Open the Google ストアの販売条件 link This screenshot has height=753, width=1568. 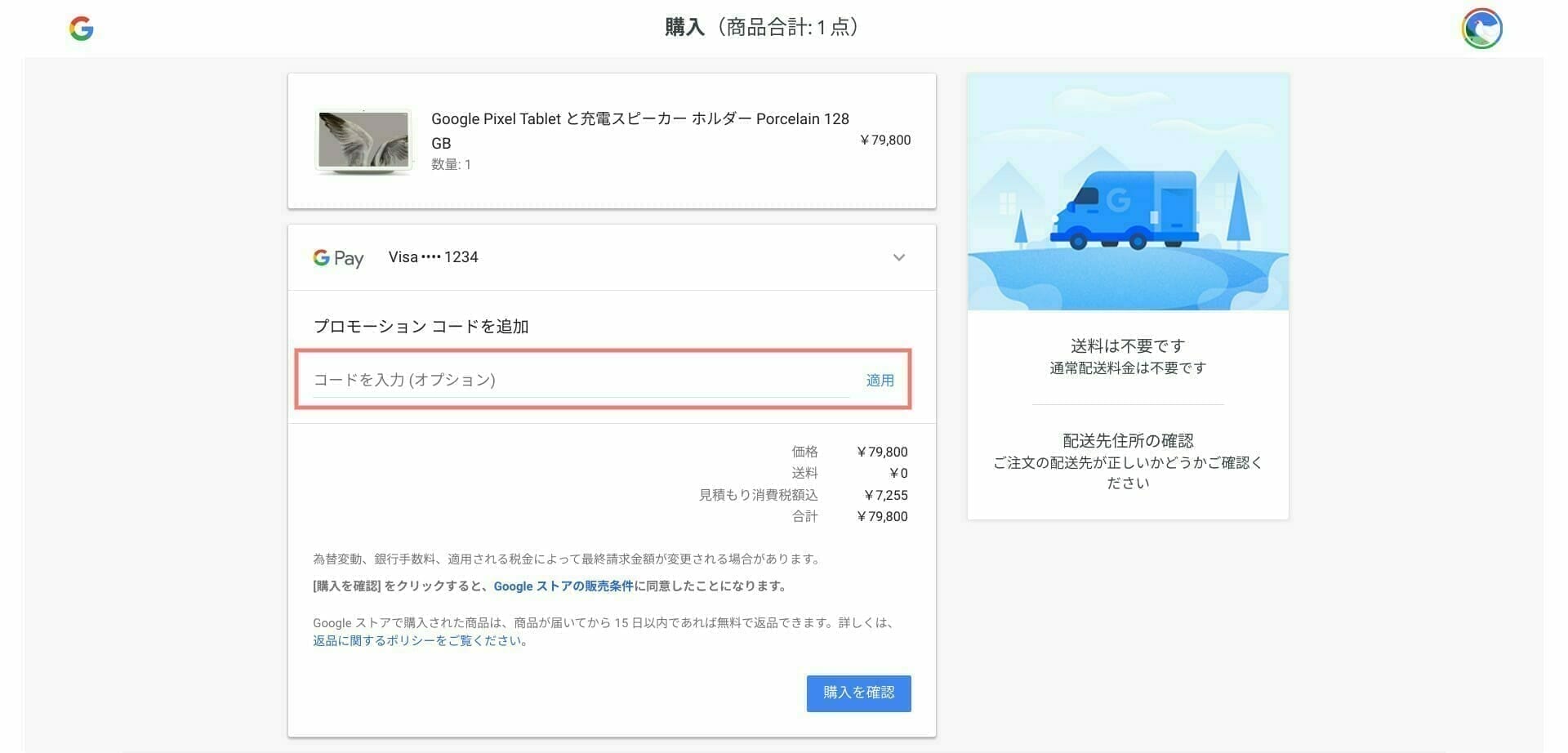pos(563,586)
